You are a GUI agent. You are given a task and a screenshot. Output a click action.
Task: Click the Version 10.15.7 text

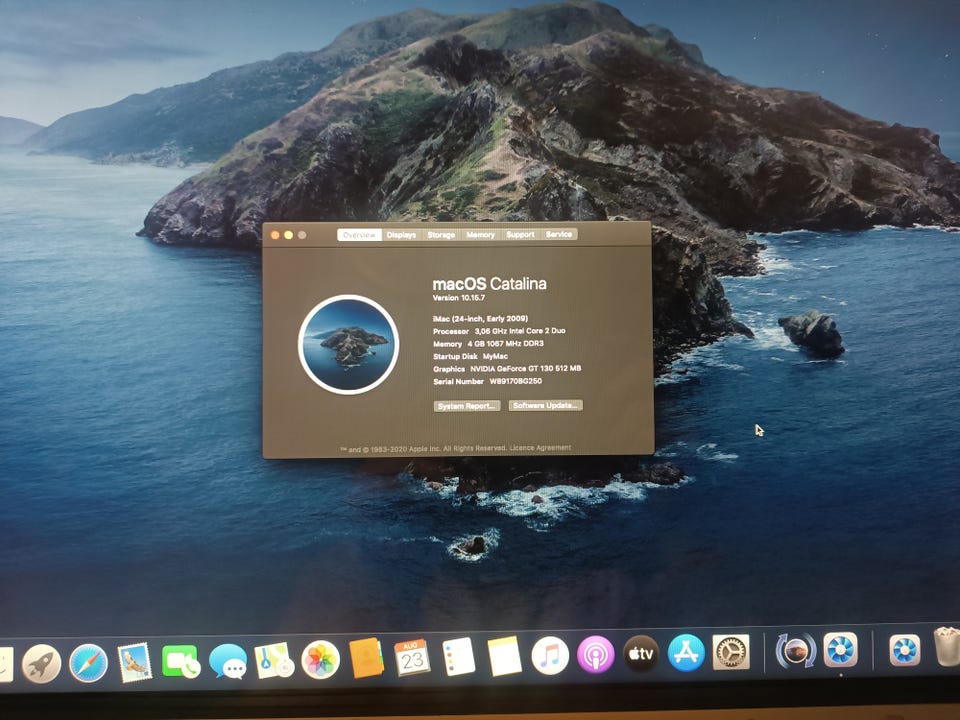coord(459,298)
